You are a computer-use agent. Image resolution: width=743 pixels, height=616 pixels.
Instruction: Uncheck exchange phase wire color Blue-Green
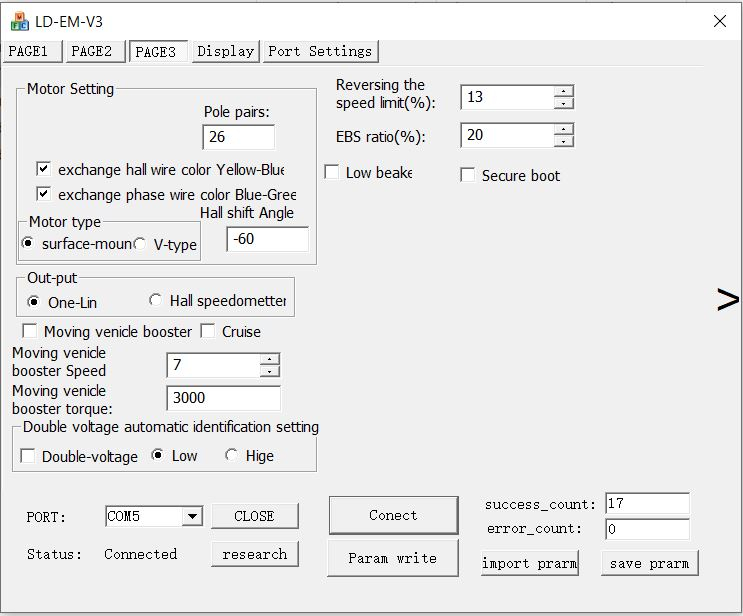[x=44, y=194]
